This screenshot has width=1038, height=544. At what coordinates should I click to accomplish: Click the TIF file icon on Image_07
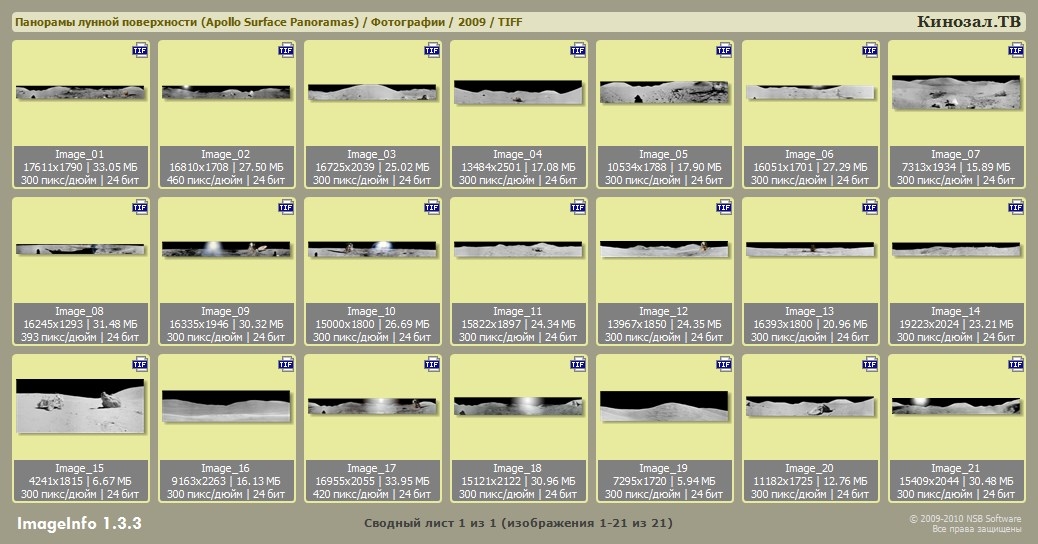pyautogui.click(x=1015, y=50)
